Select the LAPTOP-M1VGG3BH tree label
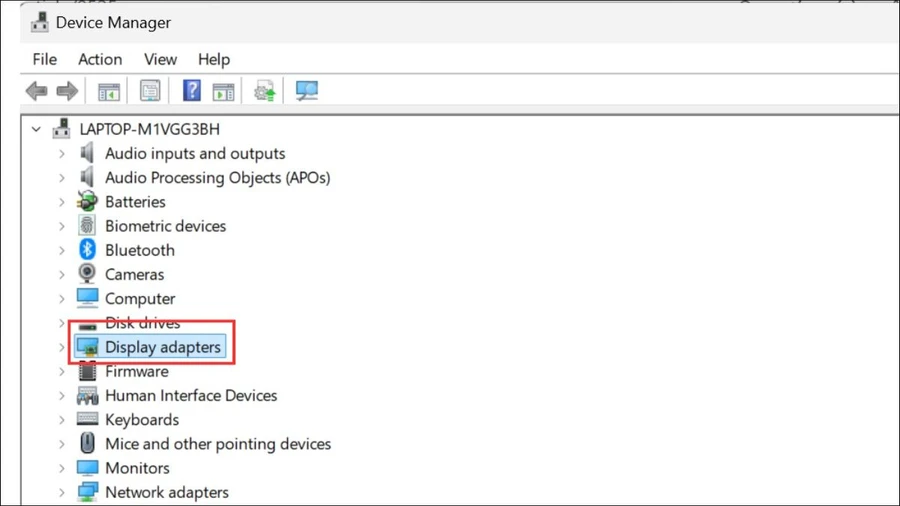The width and height of the screenshot is (900, 506). (x=149, y=129)
